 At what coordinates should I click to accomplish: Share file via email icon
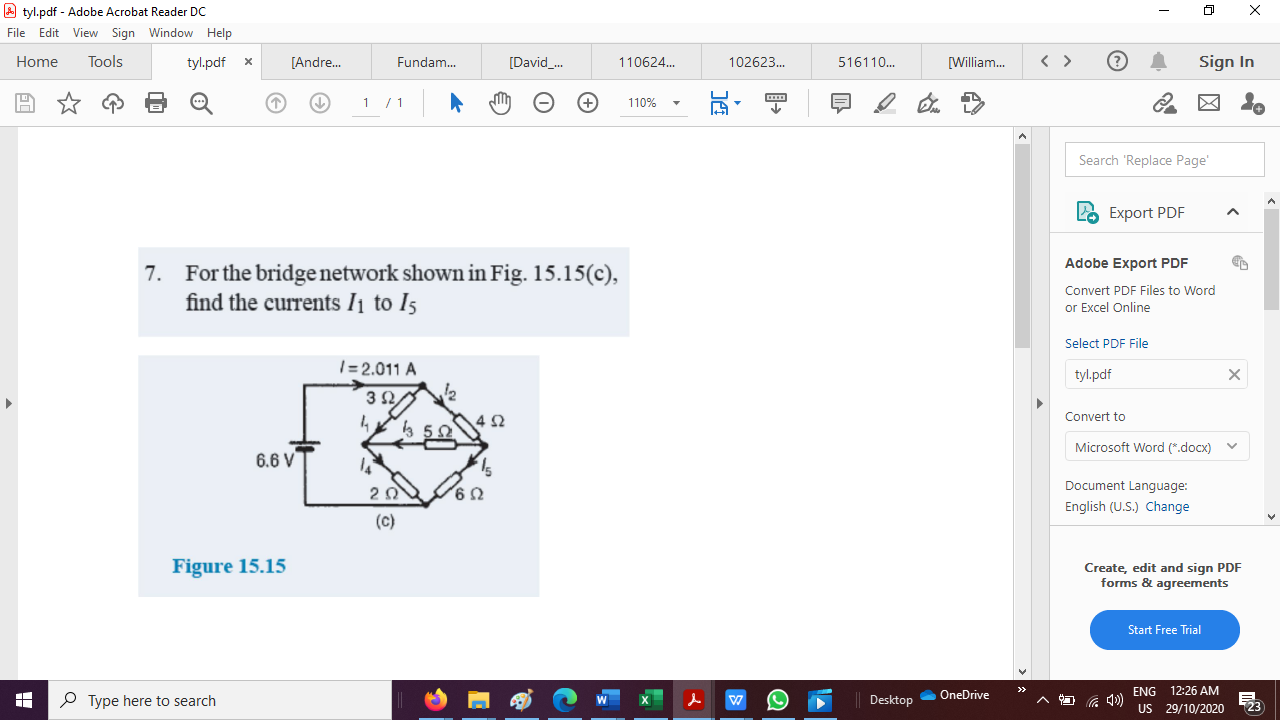pos(1208,103)
